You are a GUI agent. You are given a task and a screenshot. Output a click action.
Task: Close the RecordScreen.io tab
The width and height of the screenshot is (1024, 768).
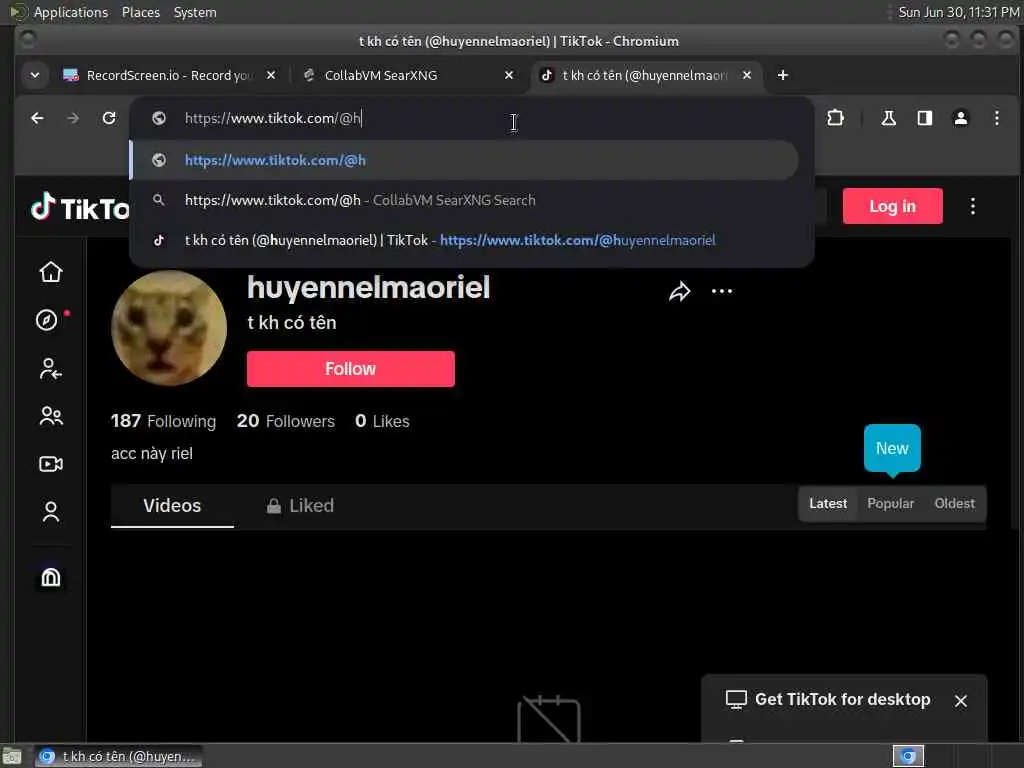coord(271,75)
